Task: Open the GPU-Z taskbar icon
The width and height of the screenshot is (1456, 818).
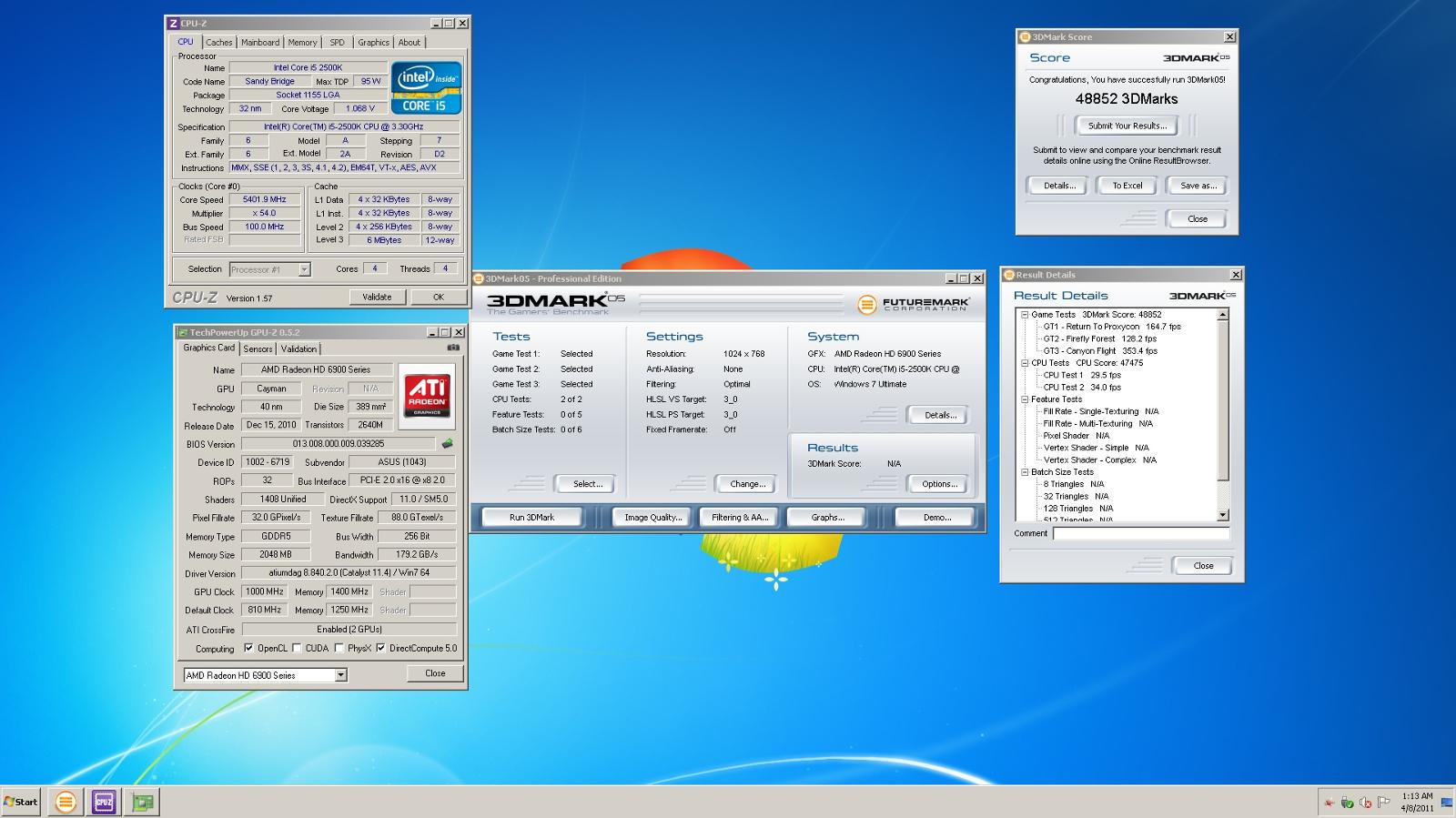Action: tap(143, 802)
